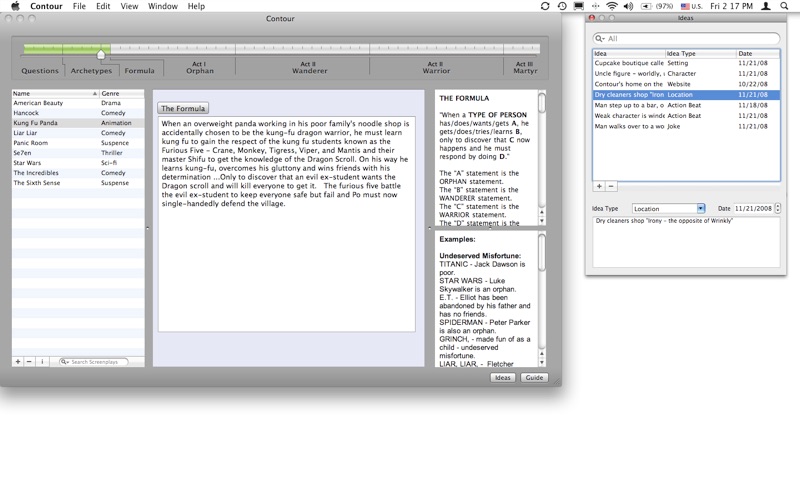Open the display menu bar icon
This screenshot has width=800, height=500.
[x=579, y=6]
